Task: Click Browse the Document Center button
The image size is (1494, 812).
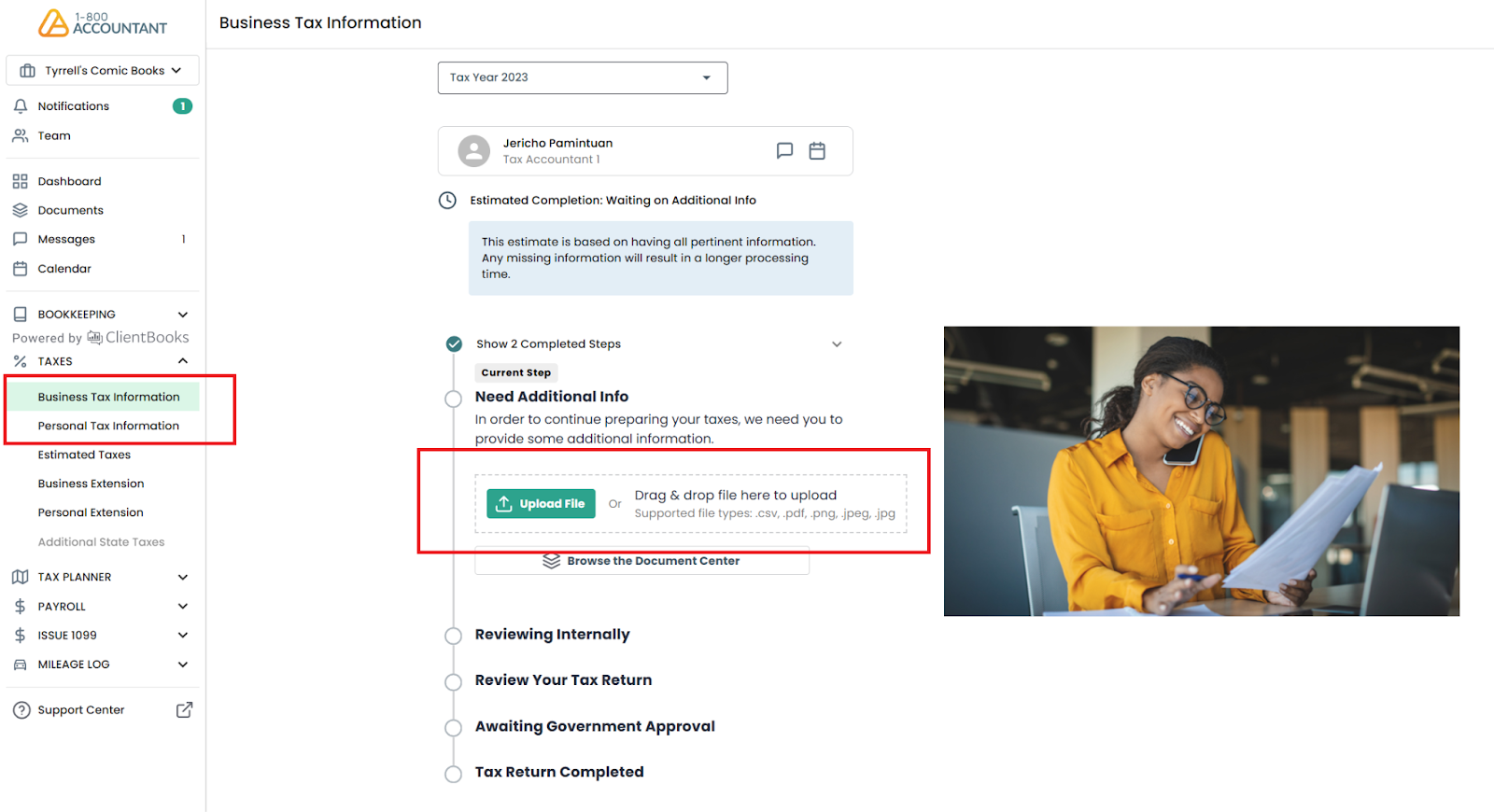Action: click(641, 561)
